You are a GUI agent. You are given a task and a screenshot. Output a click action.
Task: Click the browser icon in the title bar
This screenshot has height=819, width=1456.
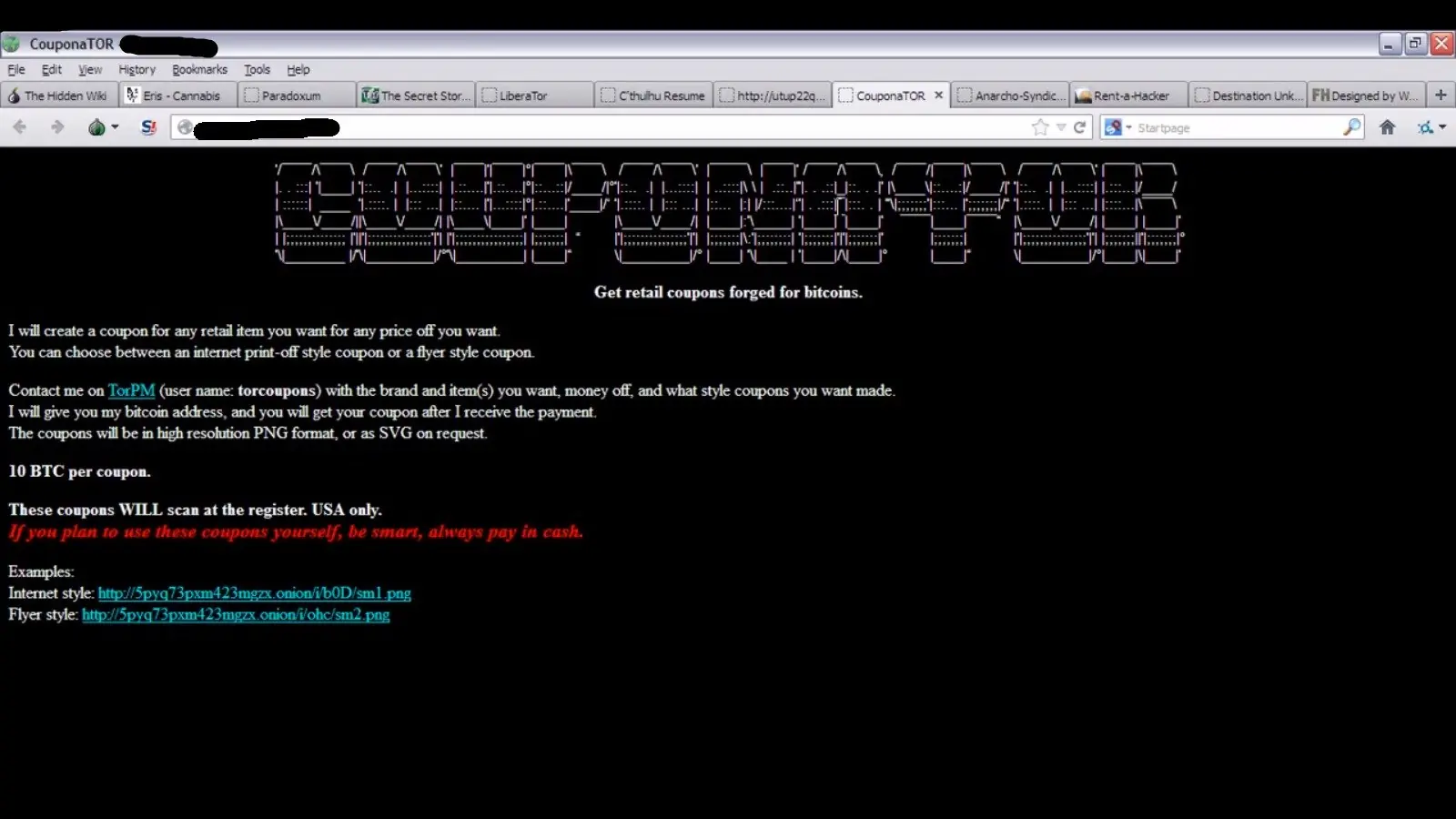coord(12,44)
